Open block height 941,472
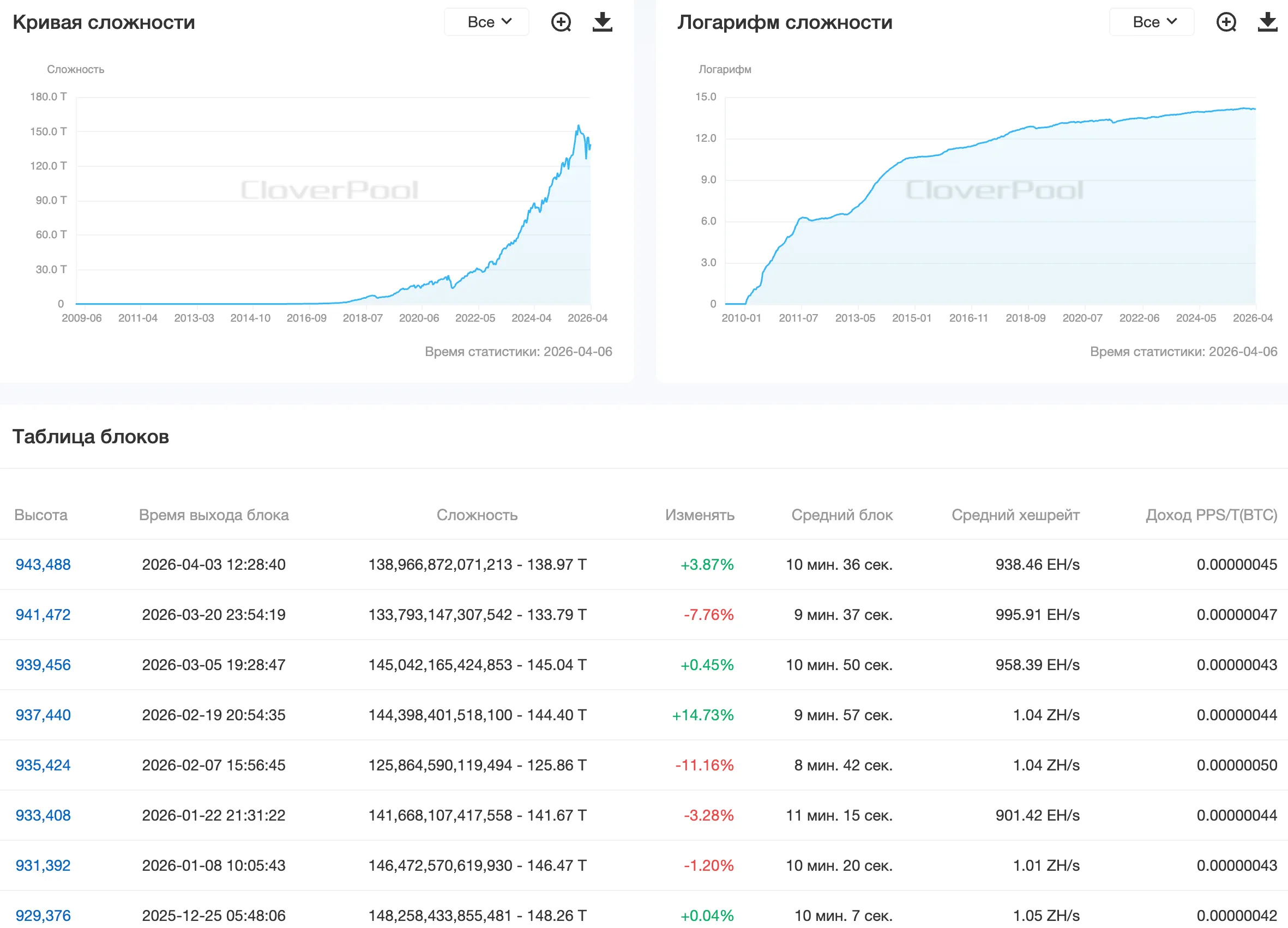 [43, 614]
